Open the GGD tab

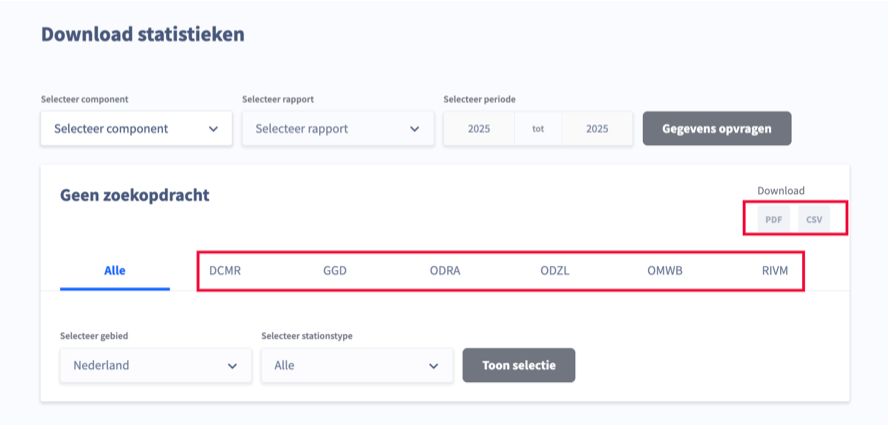pos(335,270)
